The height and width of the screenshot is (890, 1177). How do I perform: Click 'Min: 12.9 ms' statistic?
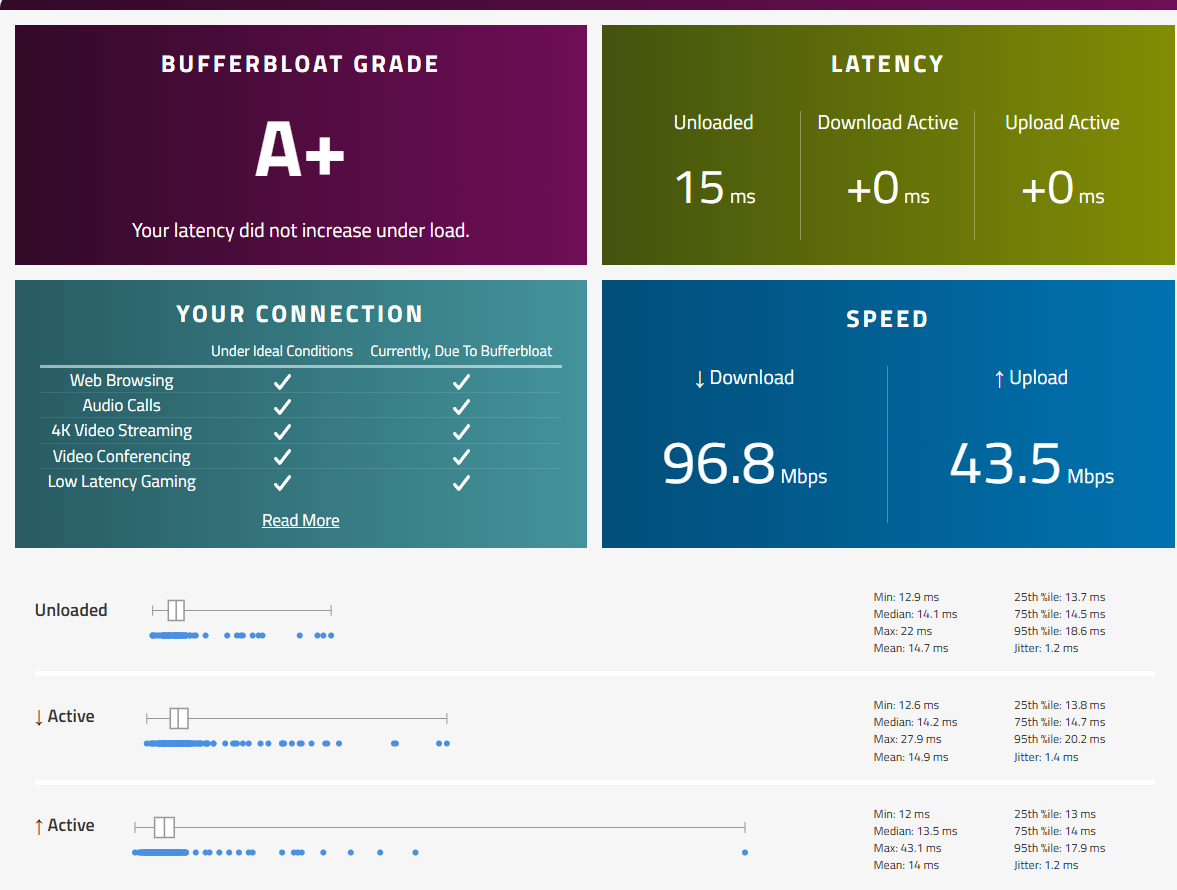[906, 597]
